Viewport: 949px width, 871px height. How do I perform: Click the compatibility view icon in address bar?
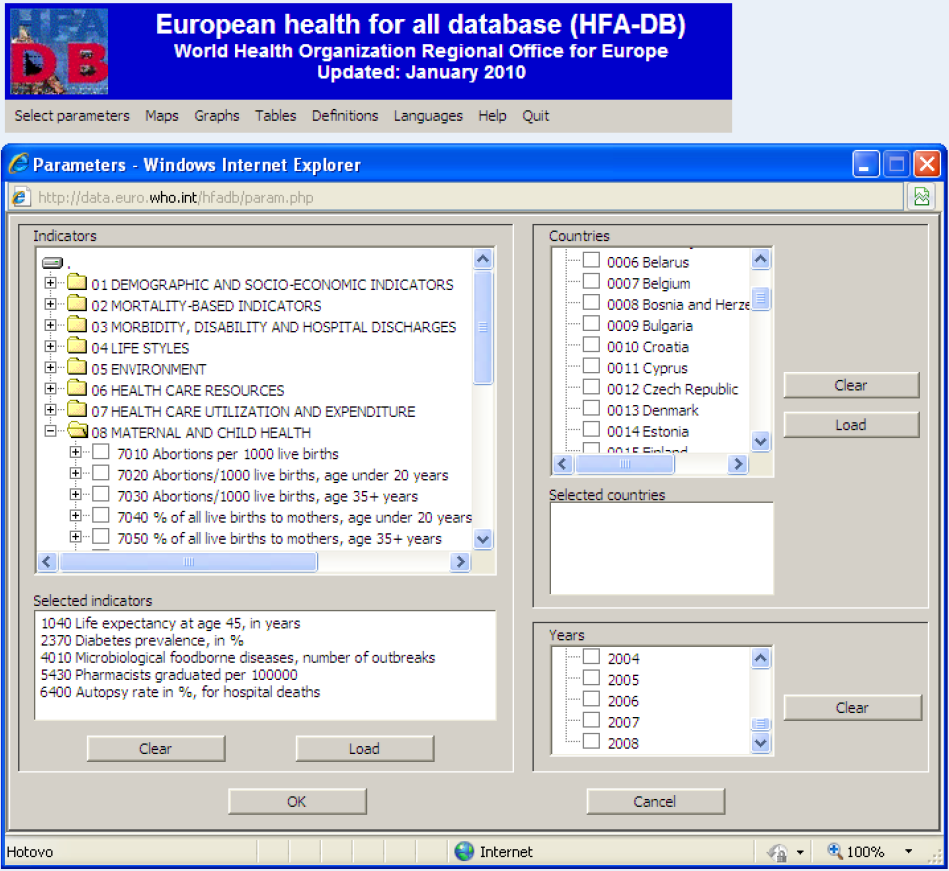[x=921, y=197]
